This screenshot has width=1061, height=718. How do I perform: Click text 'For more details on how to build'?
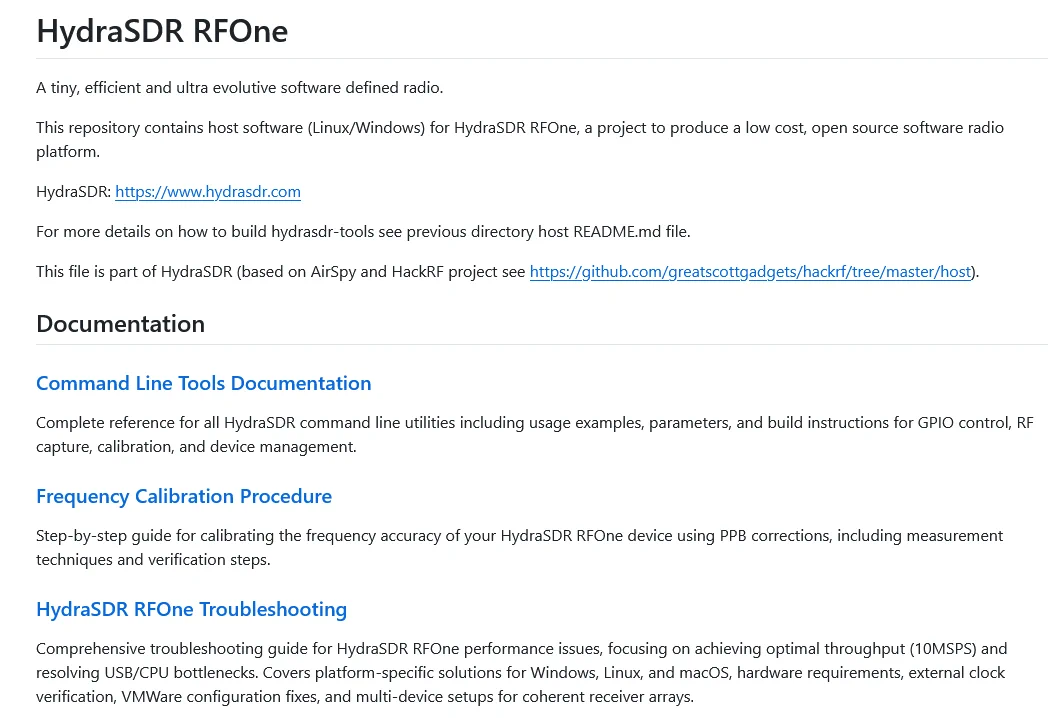(x=152, y=231)
